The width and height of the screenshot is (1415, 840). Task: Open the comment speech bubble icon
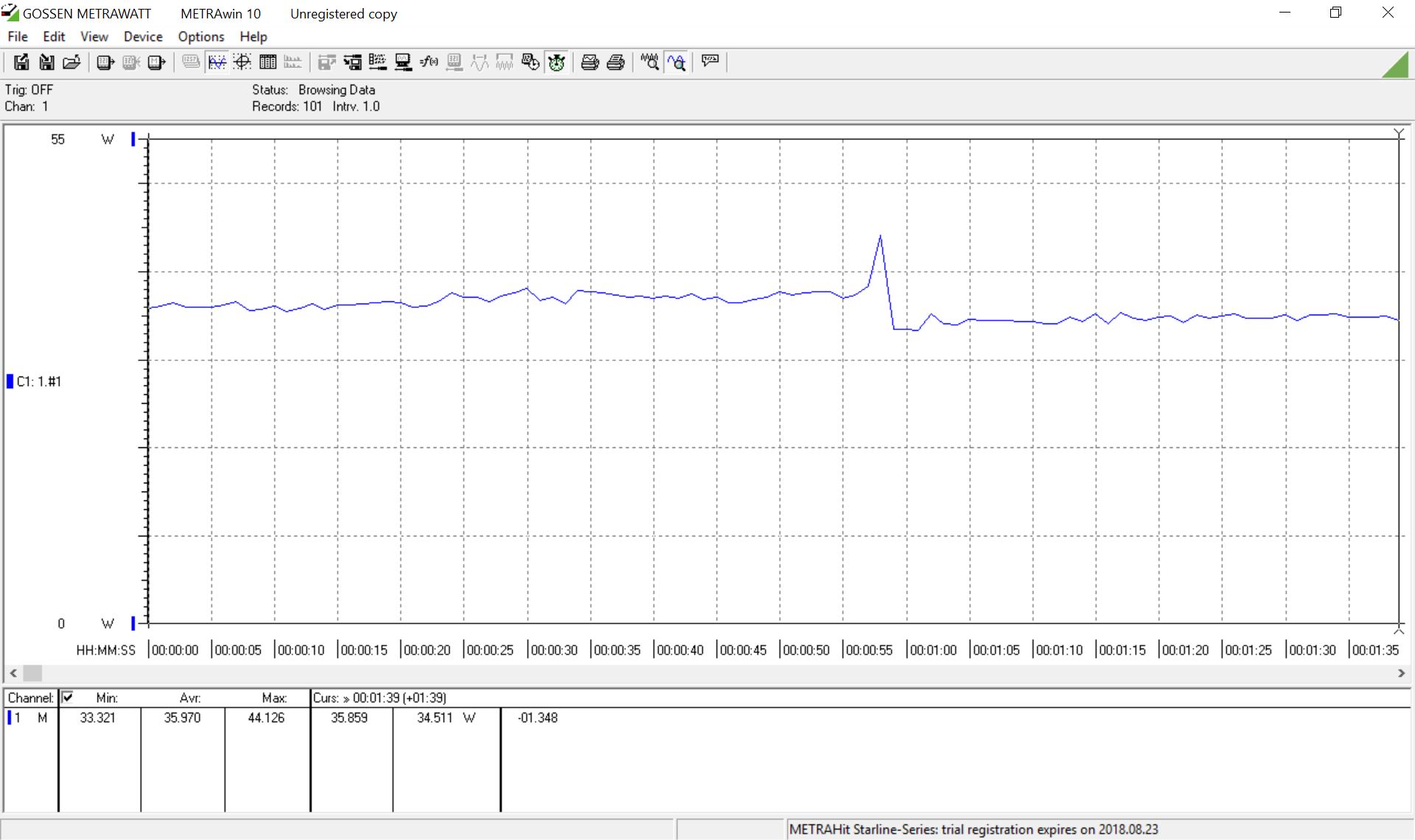710,61
